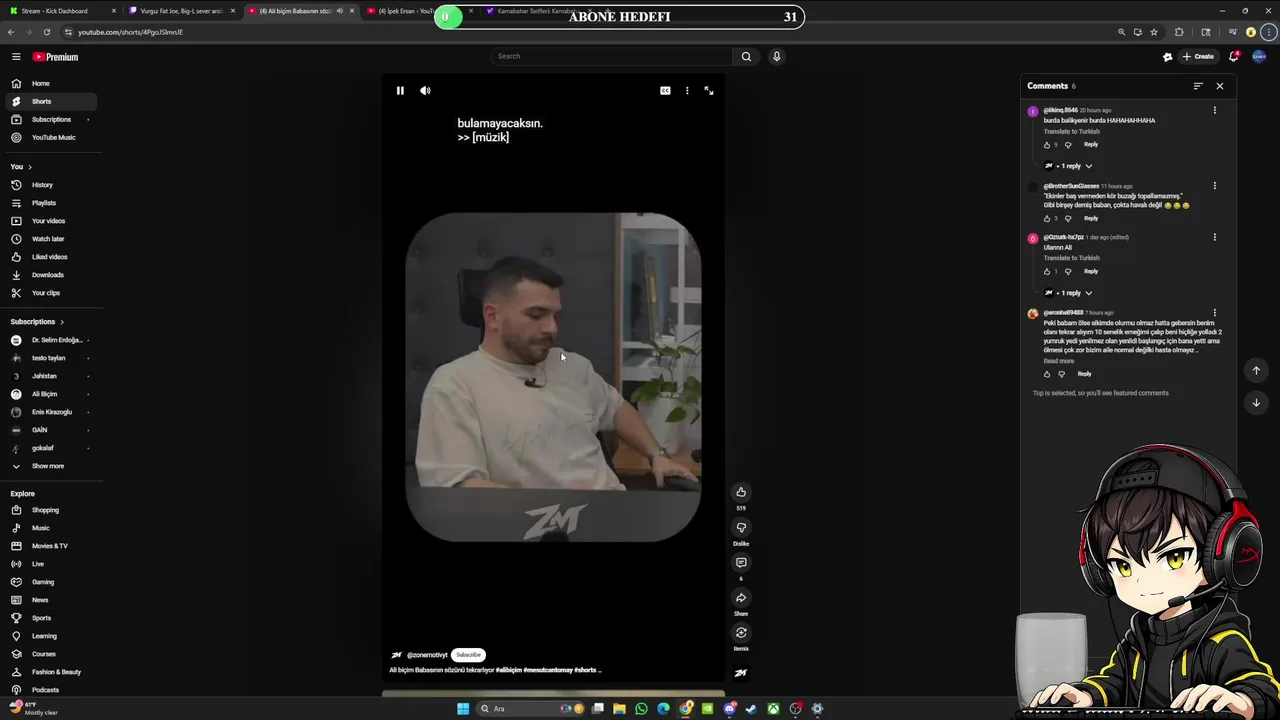The height and width of the screenshot is (720, 1280).
Task: Open the @zonemotivyt channel link
Action: click(427, 655)
